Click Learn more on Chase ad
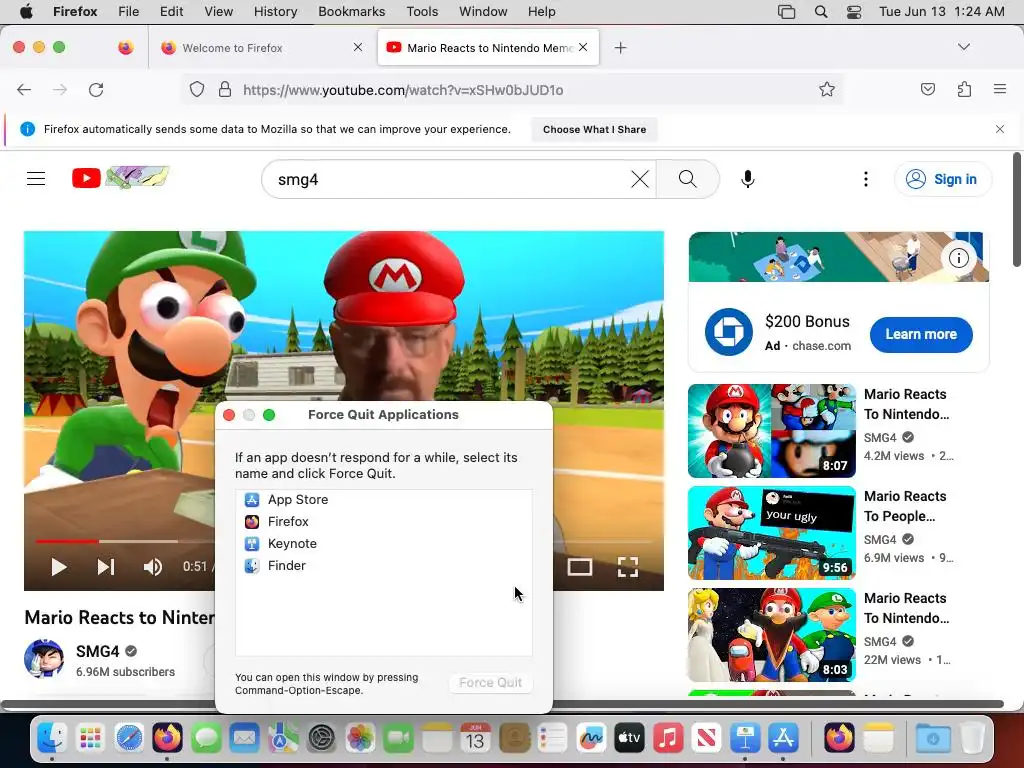This screenshot has height=768, width=1024. pyautogui.click(x=921, y=334)
